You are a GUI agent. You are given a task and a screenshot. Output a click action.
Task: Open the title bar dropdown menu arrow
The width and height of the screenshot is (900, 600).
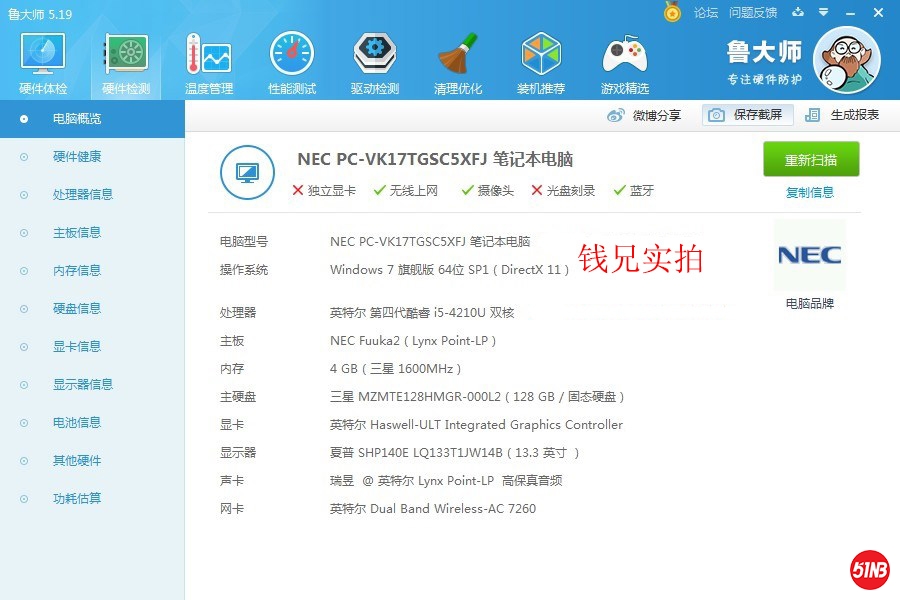coord(824,12)
